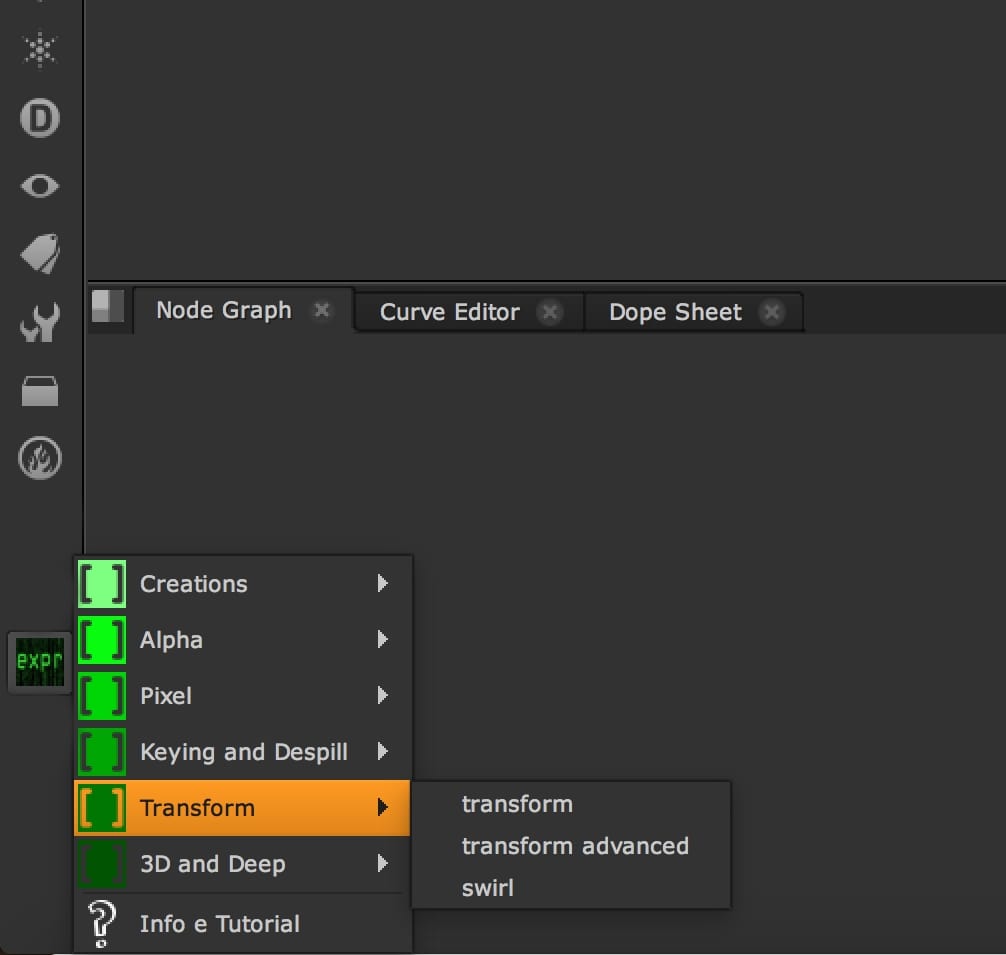The width and height of the screenshot is (1006, 955).
Task: Expand the Keying and Despill submenu arrow
Action: point(383,751)
